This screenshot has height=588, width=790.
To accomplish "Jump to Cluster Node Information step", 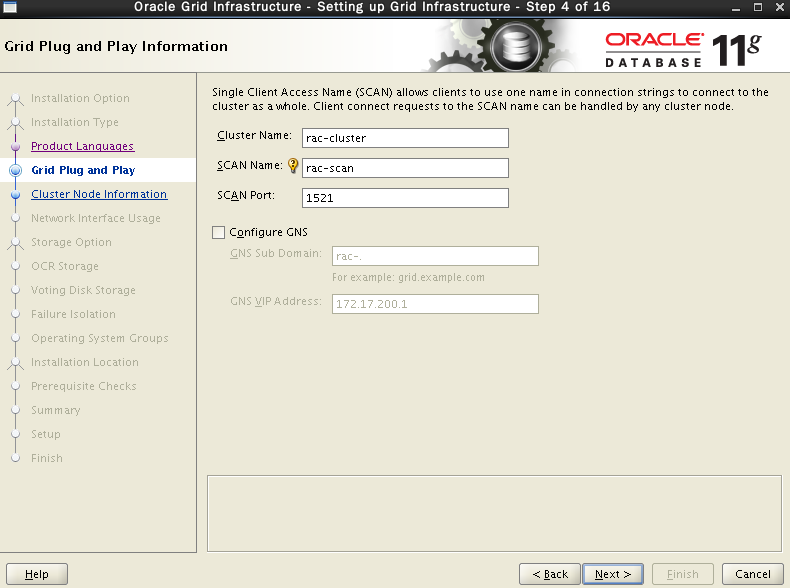I will tap(99, 195).
